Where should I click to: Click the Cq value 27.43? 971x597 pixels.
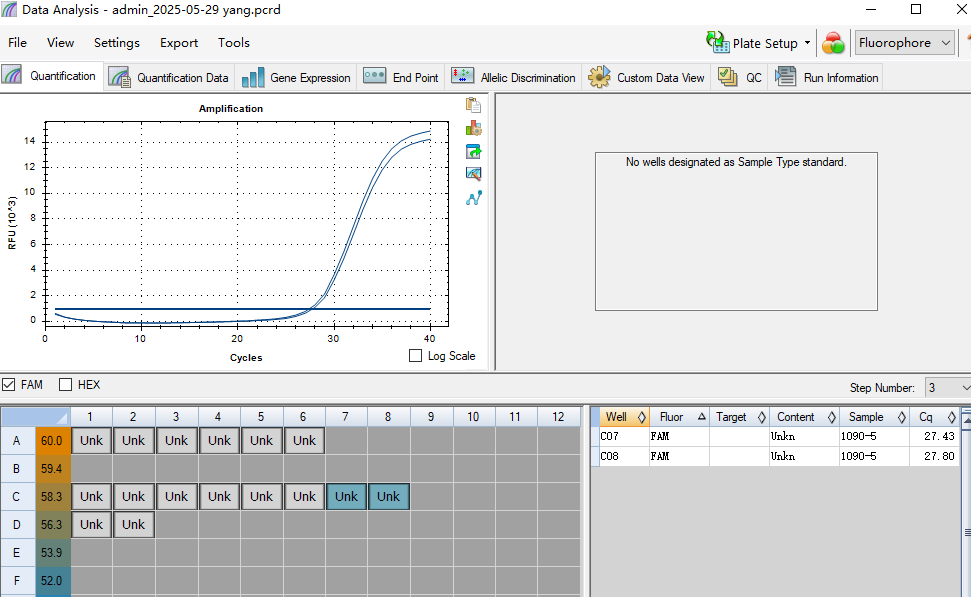coord(939,436)
